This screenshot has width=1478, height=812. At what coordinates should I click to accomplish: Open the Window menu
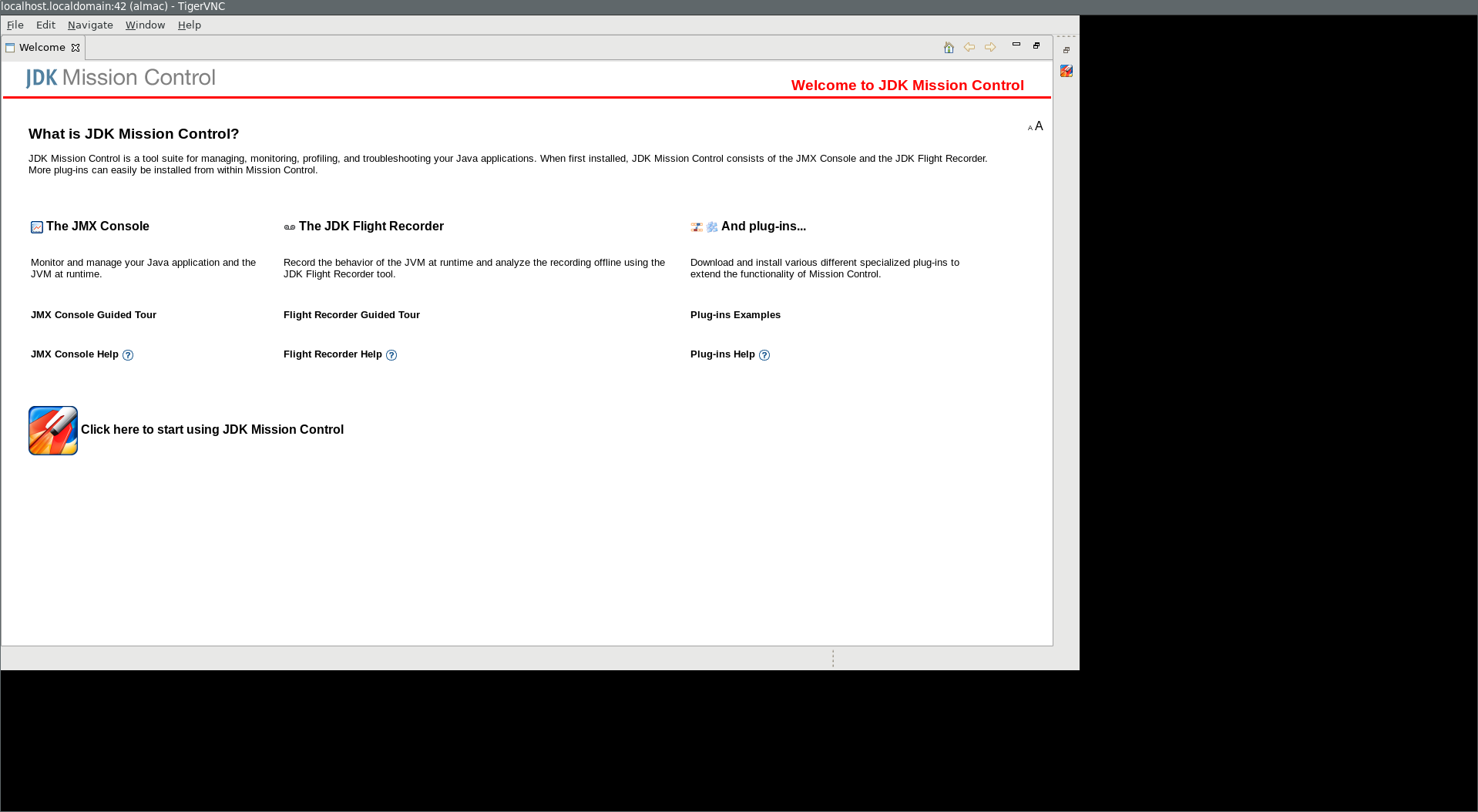(x=145, y=25)
